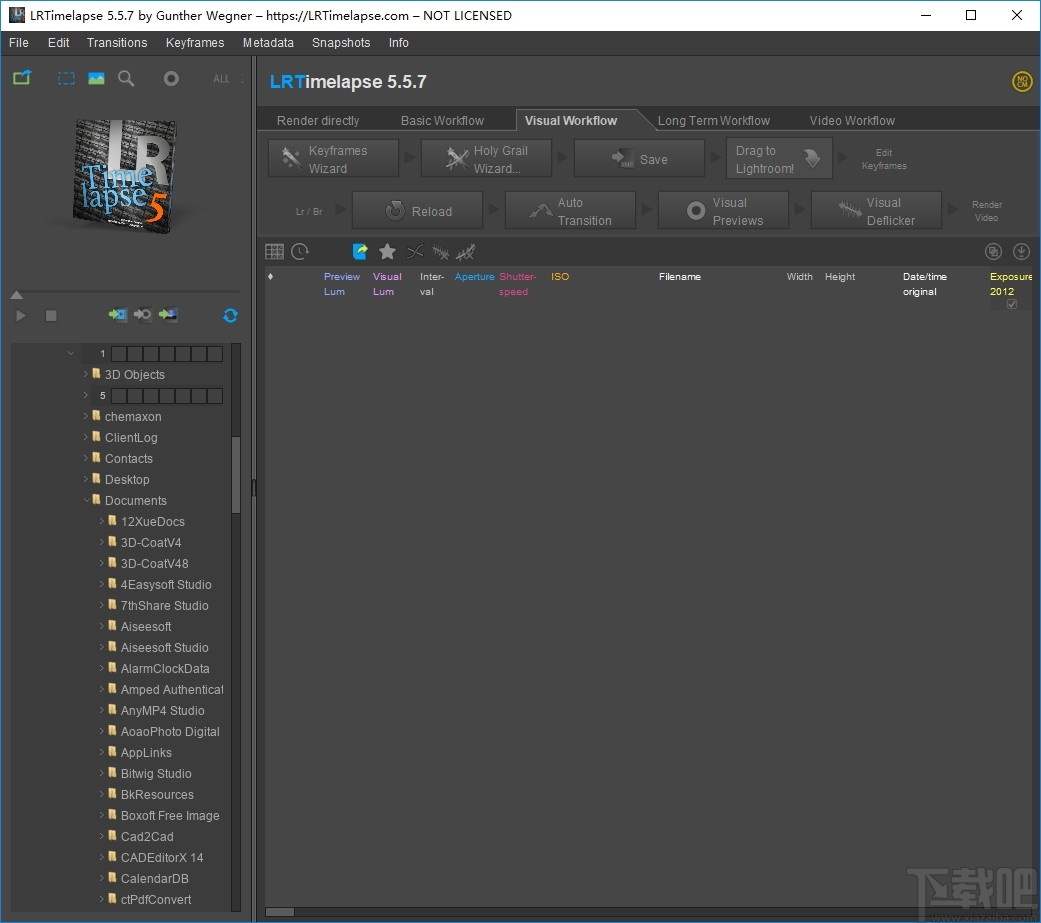This screenshot has height=923, width=1041.
Task: Click the download arrow circle icon
Action: coord(1021,252)
